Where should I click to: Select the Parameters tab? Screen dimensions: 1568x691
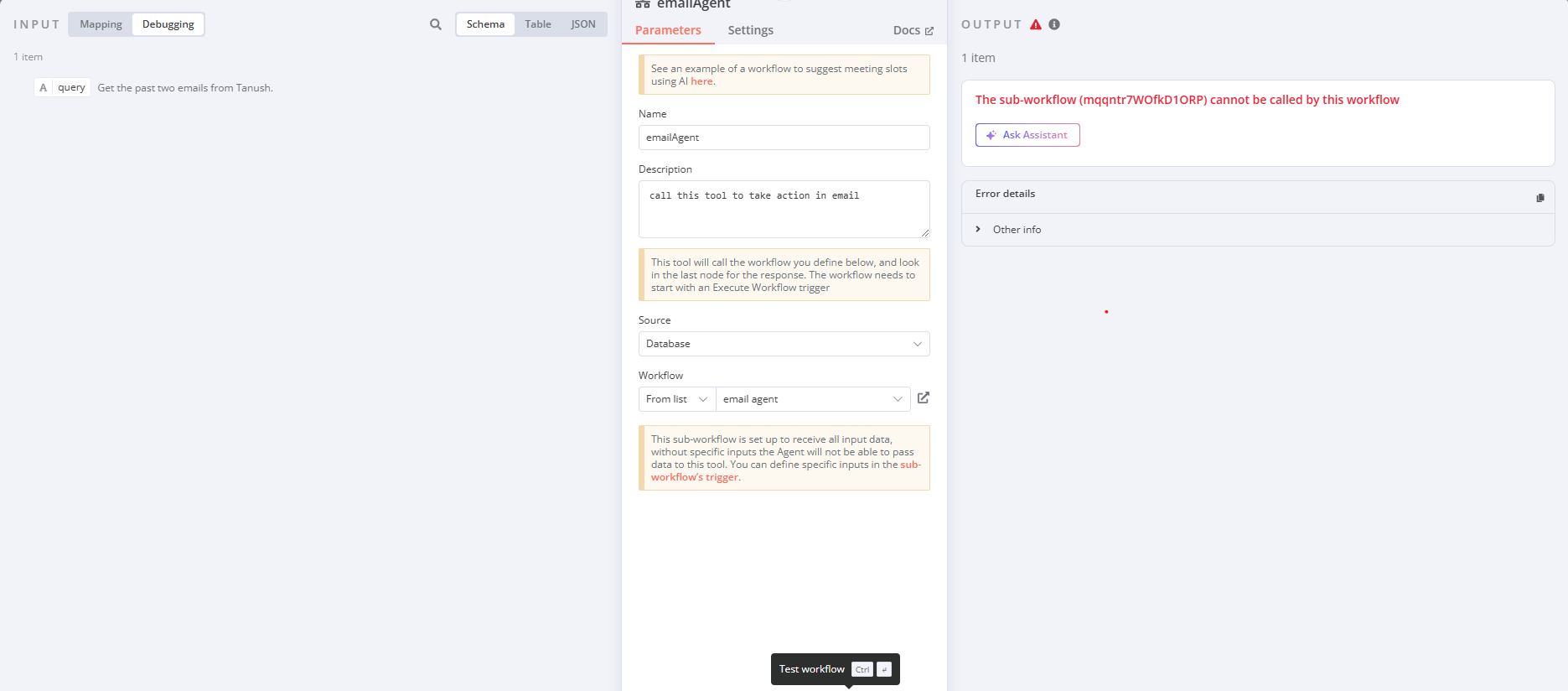tap(668, 29)
